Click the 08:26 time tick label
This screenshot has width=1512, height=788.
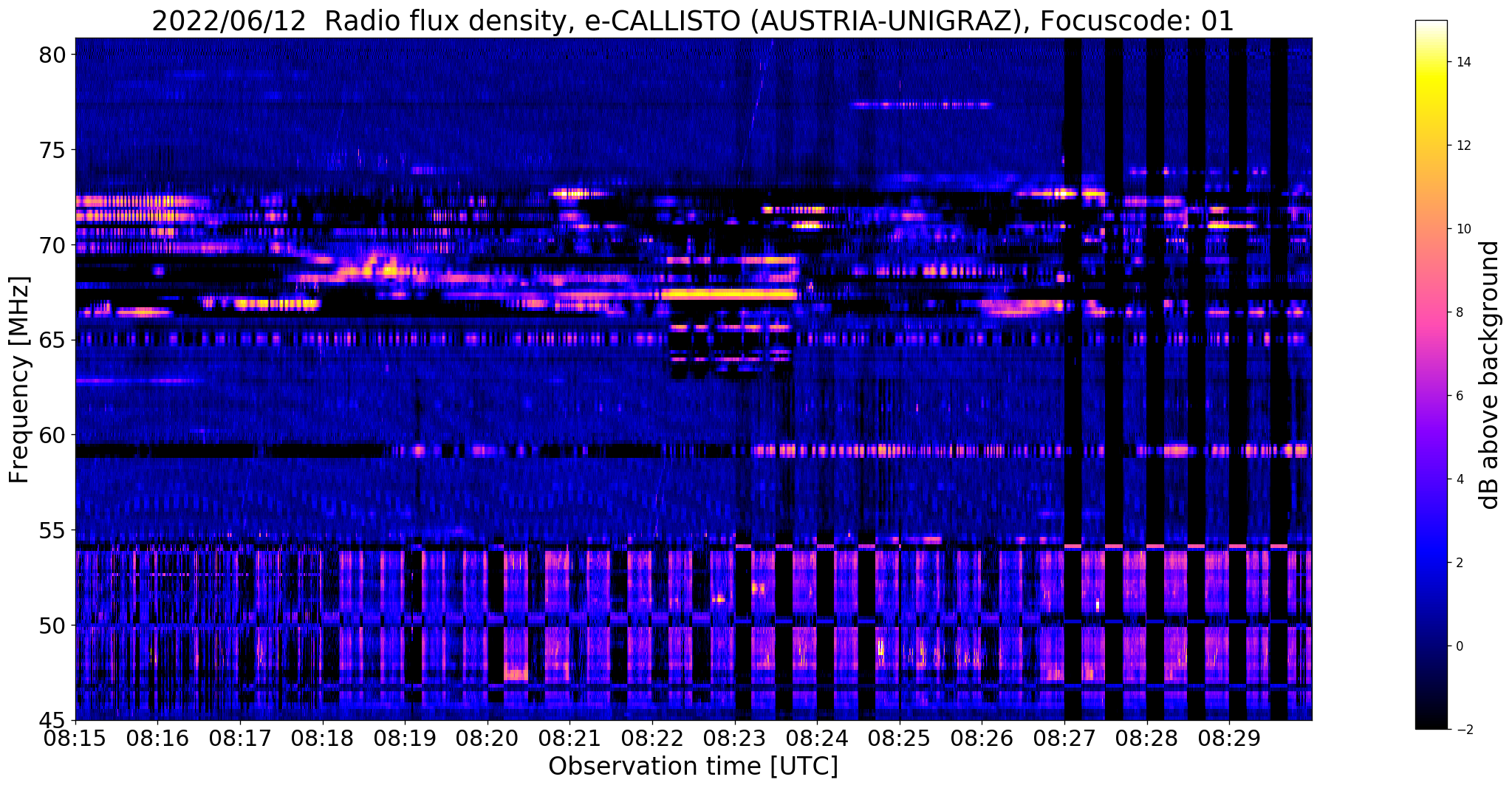point(982,738)
